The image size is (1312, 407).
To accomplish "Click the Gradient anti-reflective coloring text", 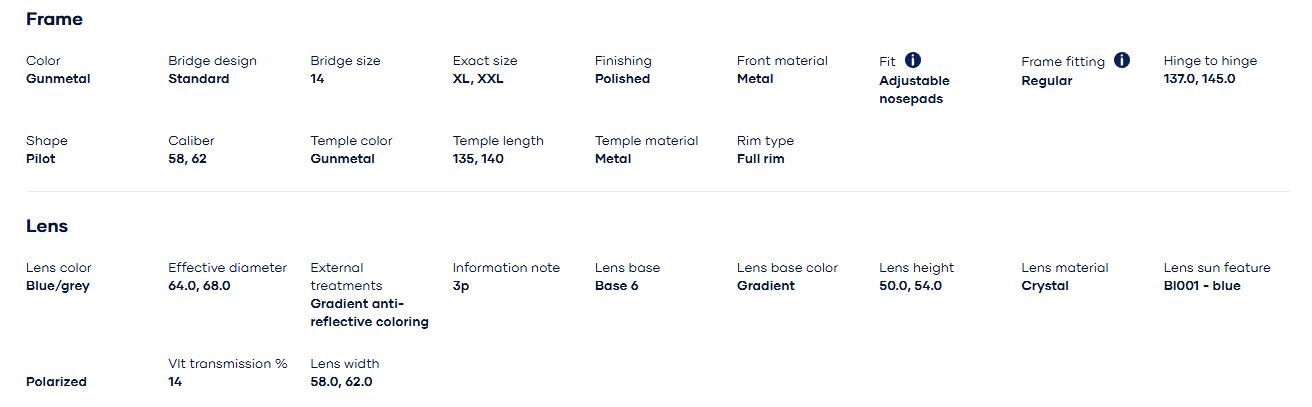I will click(369, 313).
